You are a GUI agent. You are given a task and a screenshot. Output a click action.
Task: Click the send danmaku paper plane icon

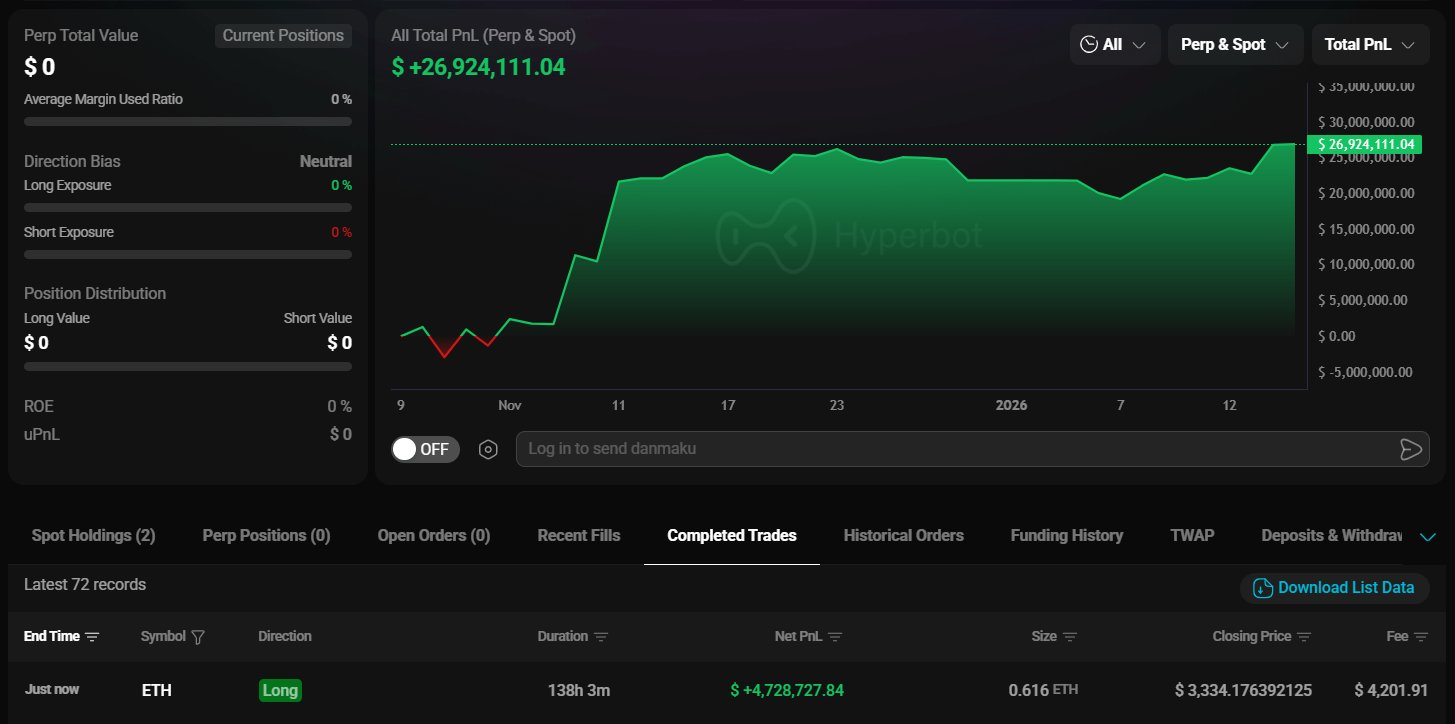pyautogui.click(x=1410, y=449)
